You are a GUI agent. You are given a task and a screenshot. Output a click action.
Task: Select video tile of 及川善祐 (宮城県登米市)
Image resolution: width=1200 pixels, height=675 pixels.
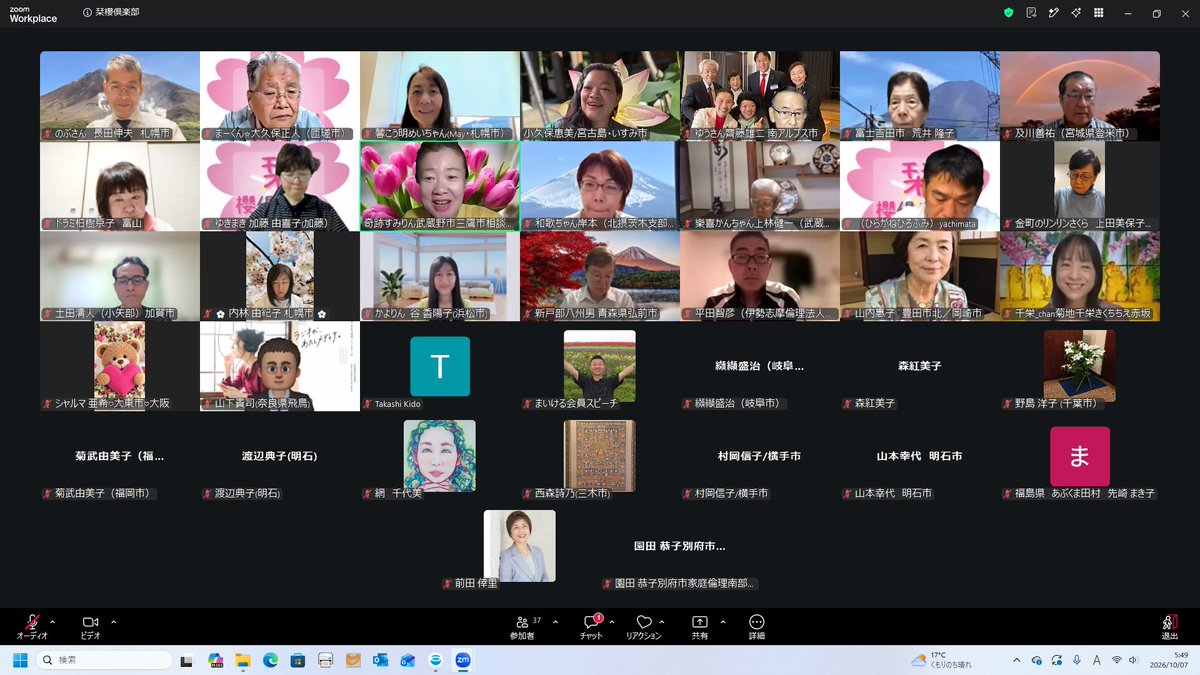pos(1080,96)
